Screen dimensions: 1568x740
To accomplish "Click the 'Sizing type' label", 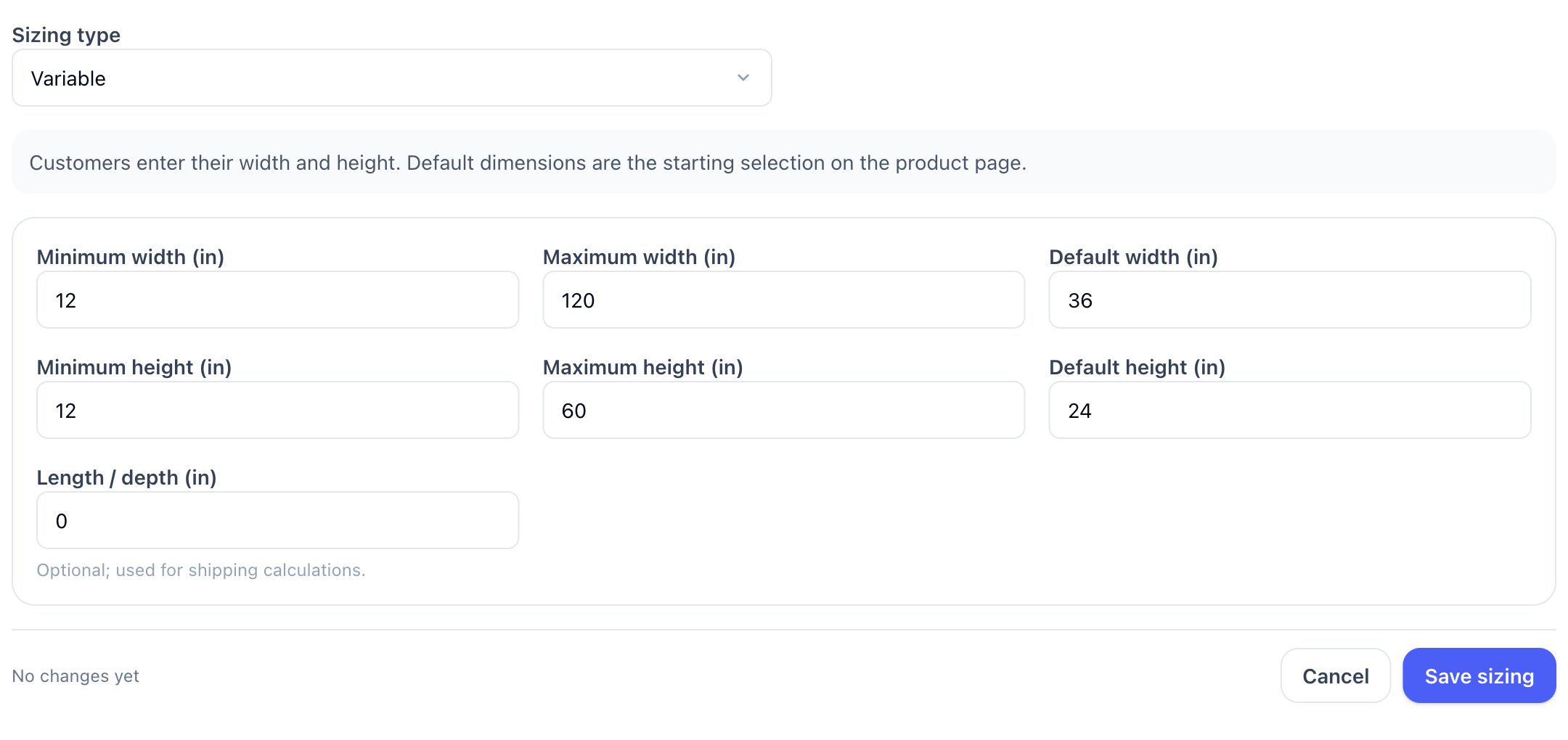I will [x=66, y=35].
